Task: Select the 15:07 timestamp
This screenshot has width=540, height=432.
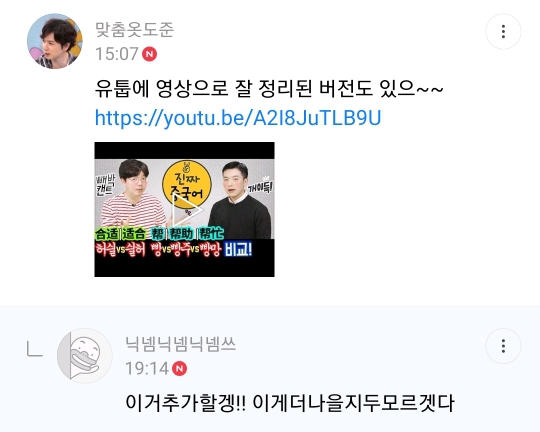Action: (x=116, y=54)
